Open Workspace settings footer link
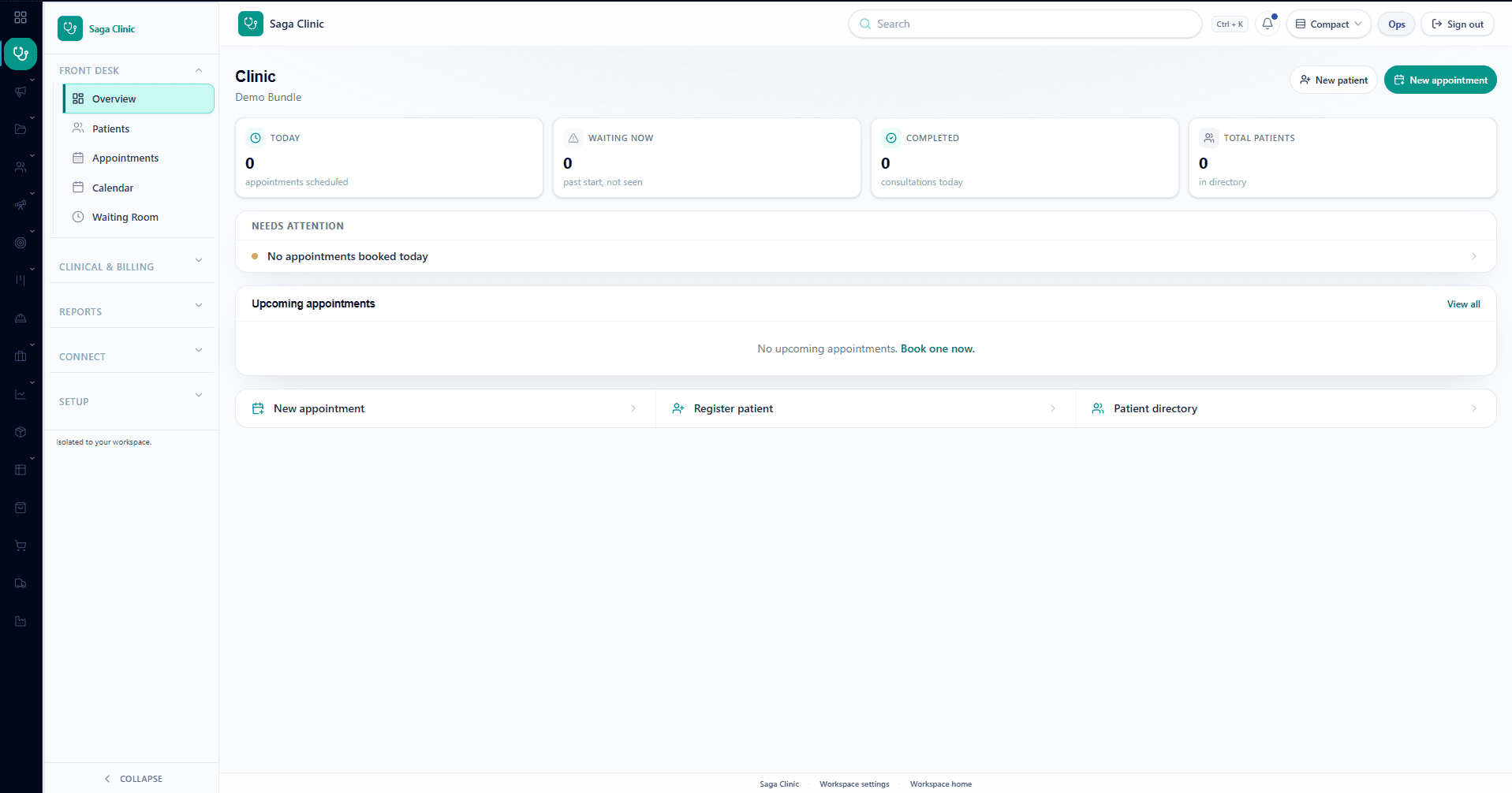Image resolution: width=1512 pixels, height=793 pixels. click(x=854, y=784)
